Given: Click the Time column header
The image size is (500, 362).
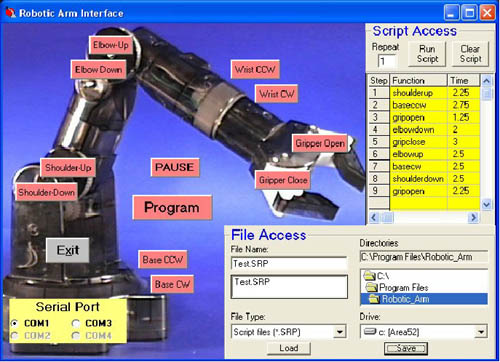Looking at the screenshot, I should coord(464,80).
